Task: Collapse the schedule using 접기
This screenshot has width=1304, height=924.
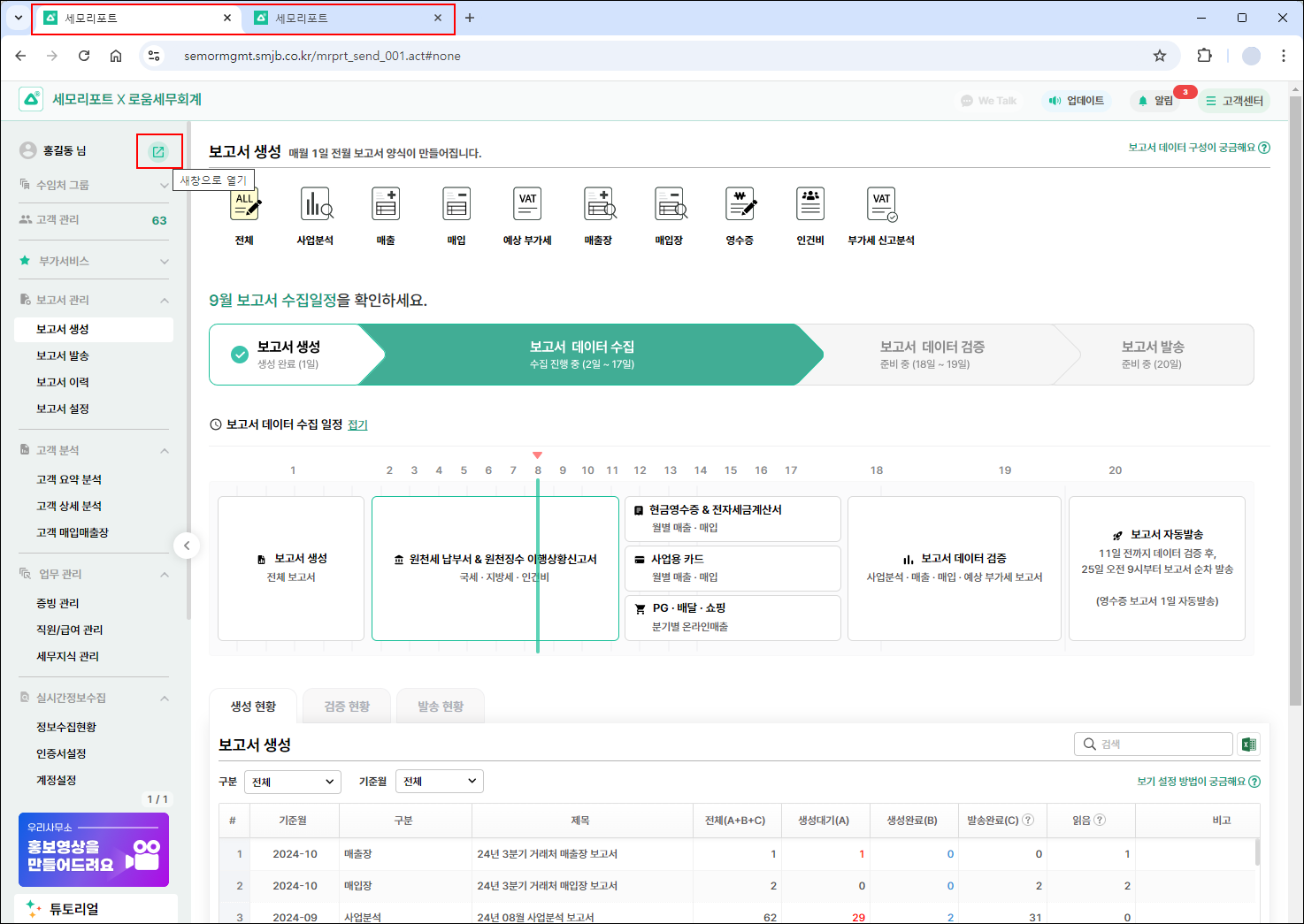Action: click(357, 425)
